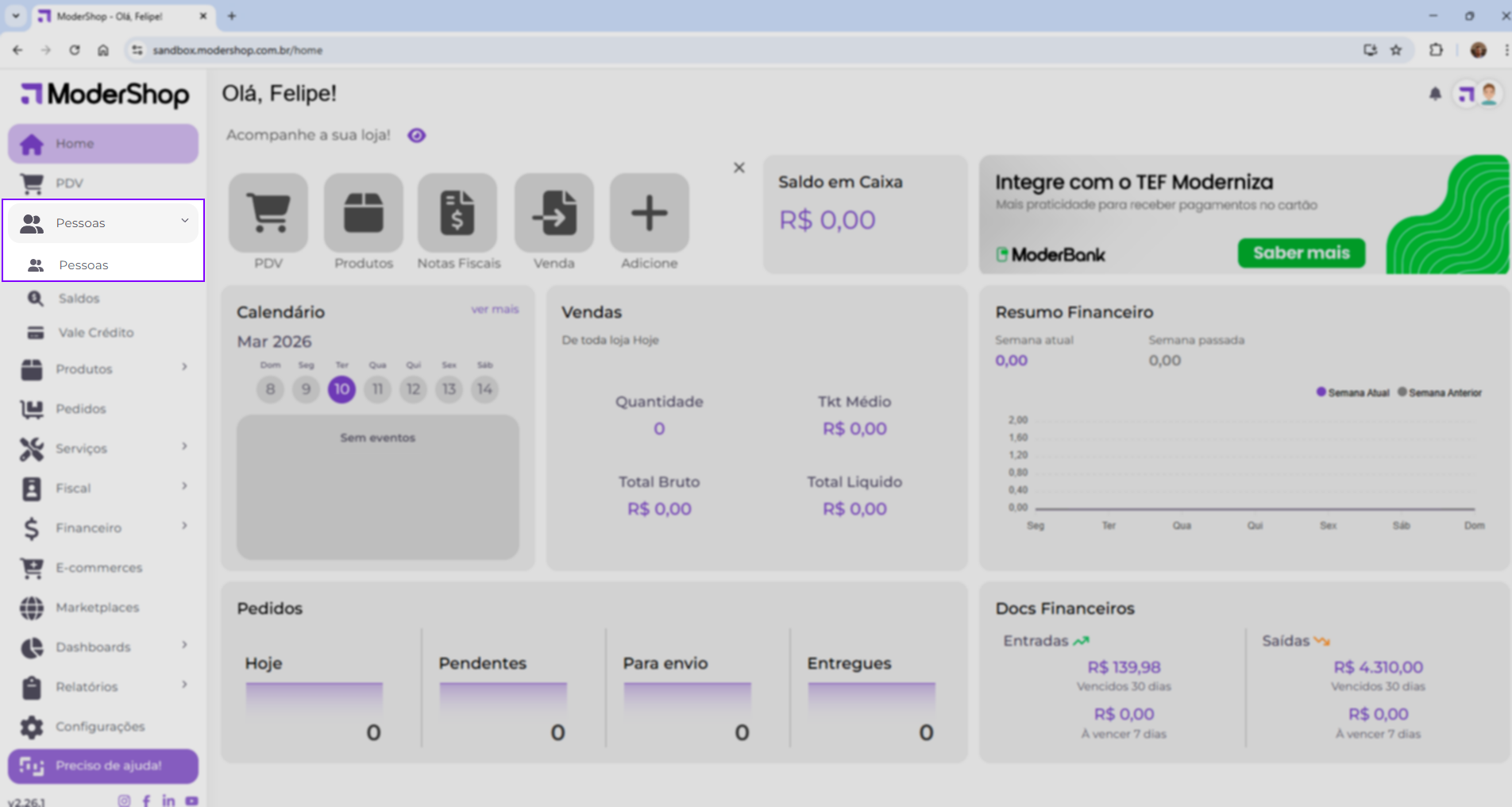Open the Venda shortcut icon
This screenshot has height=807, width=1512.
click(x=553, y=213)
